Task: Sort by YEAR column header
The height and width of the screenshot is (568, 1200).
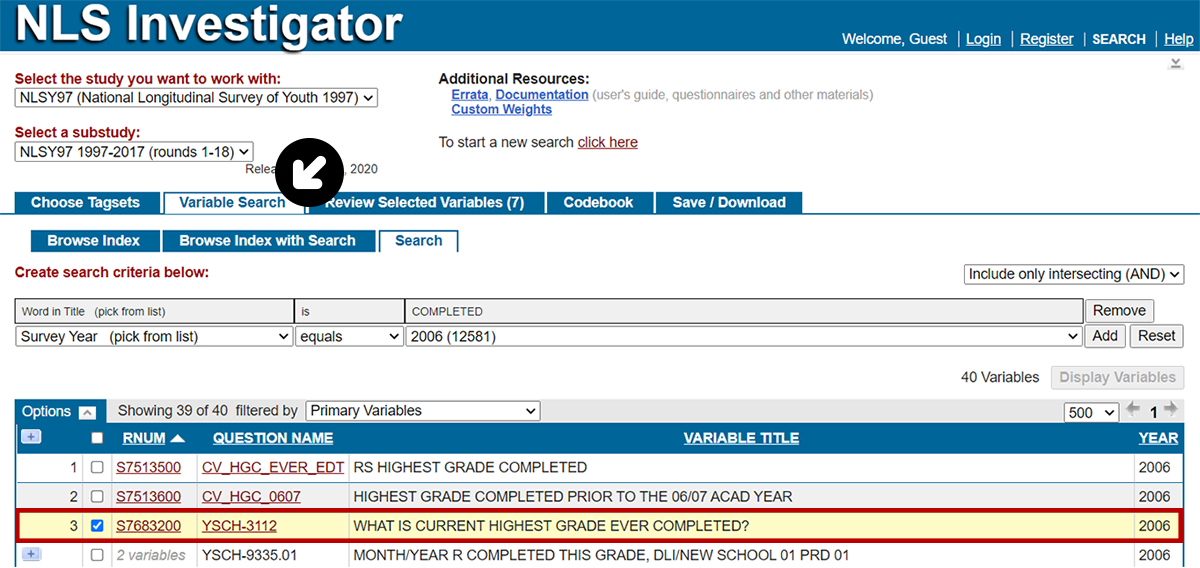Action: (1158, 438)
